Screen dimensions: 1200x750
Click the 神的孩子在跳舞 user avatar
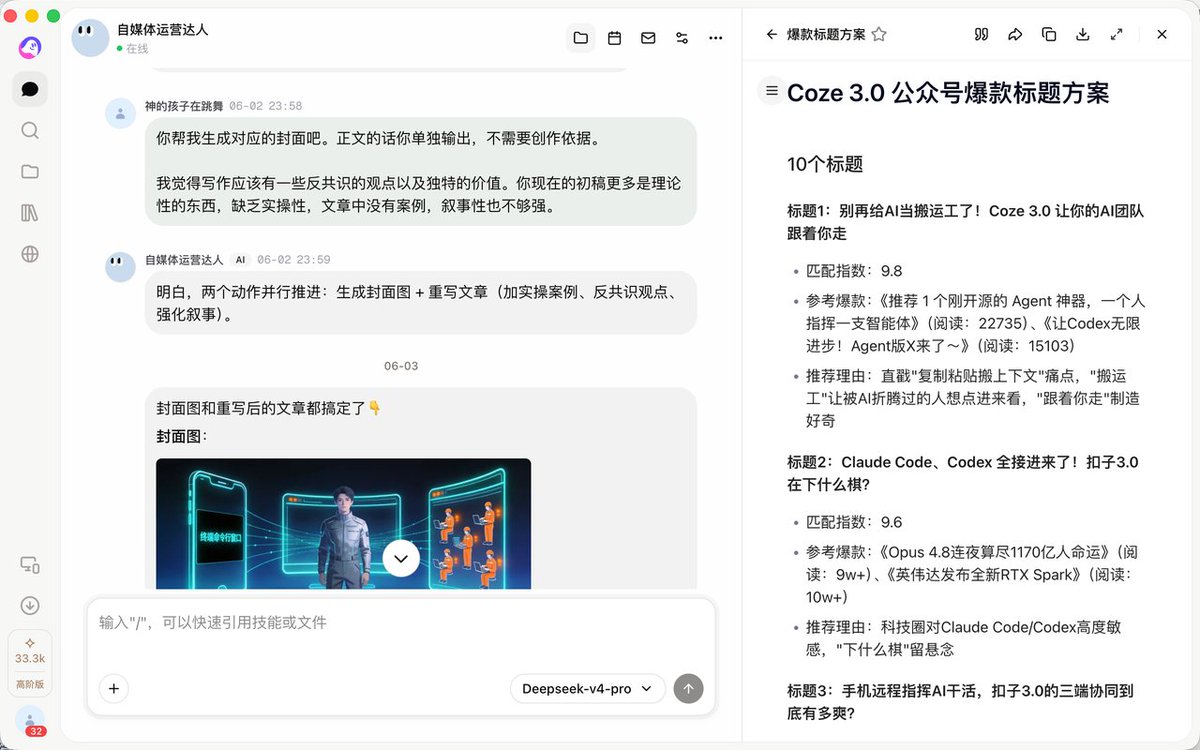point(120,114)
